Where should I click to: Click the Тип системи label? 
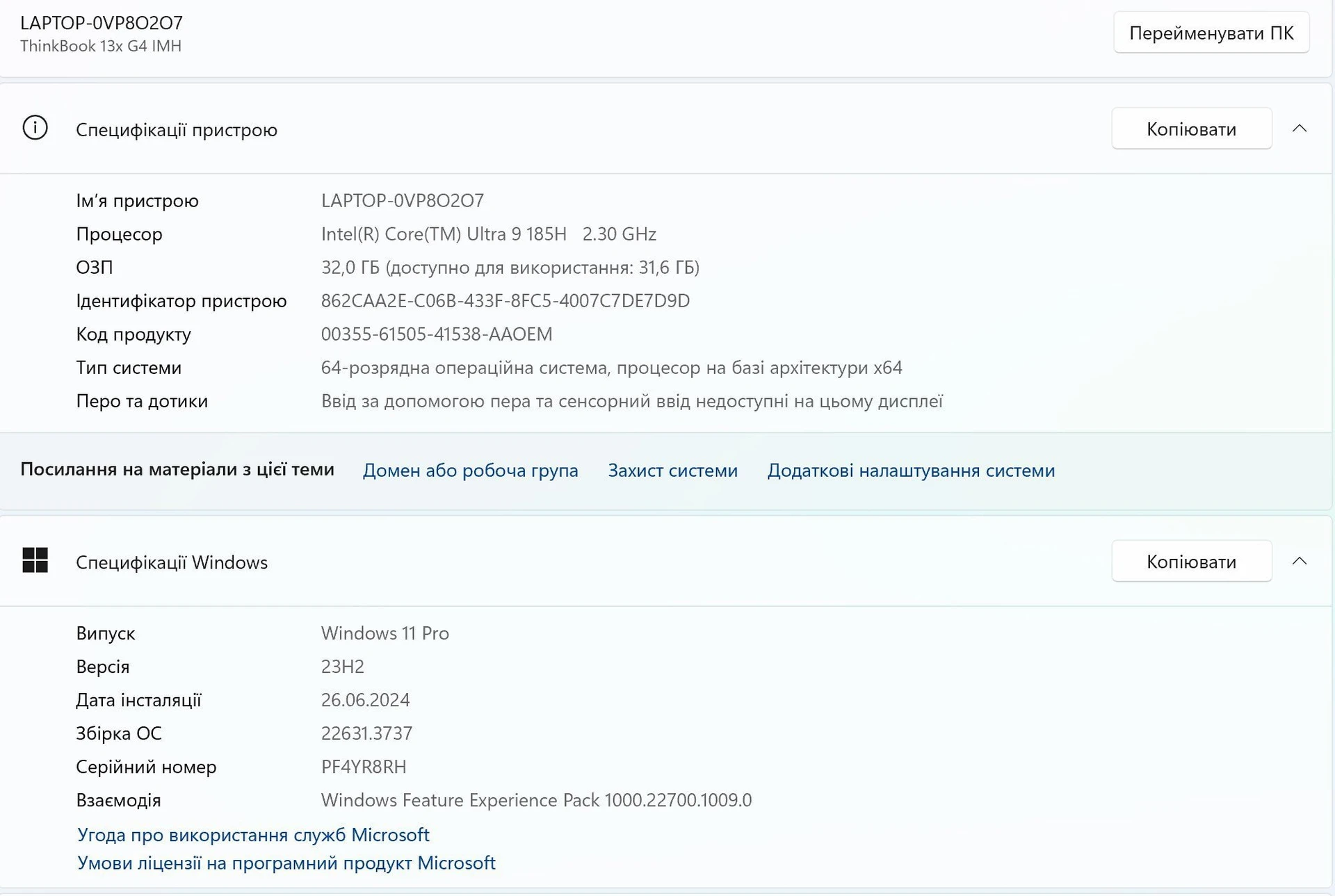pos(129,368)
